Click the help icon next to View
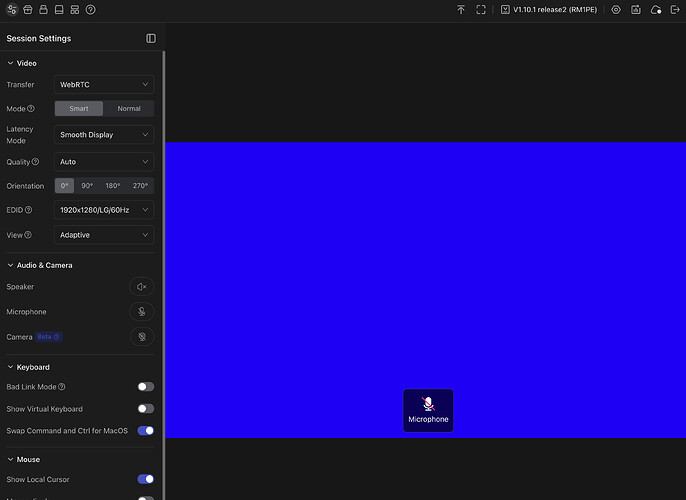The image size is (686, 500). click(28, 235)
